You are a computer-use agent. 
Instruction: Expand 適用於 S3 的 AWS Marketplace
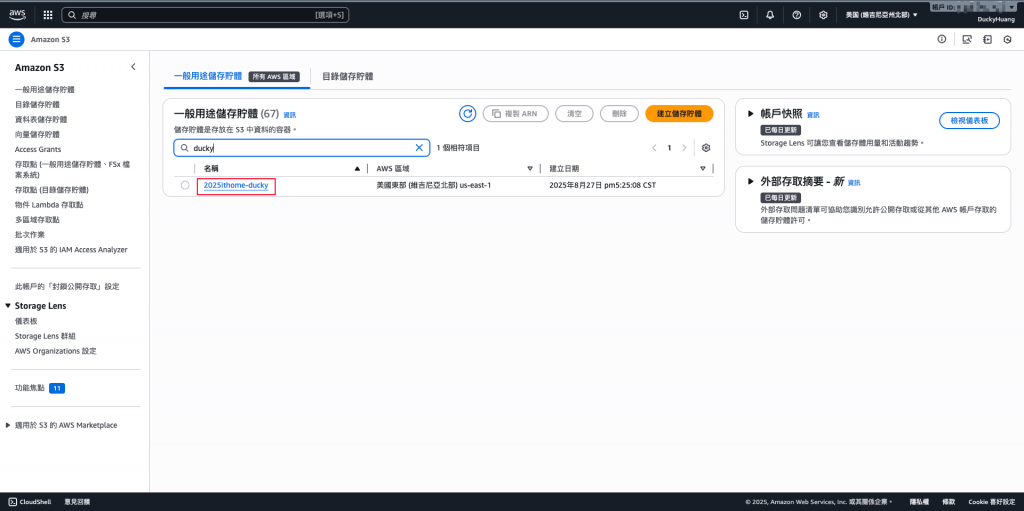(8, 425)
